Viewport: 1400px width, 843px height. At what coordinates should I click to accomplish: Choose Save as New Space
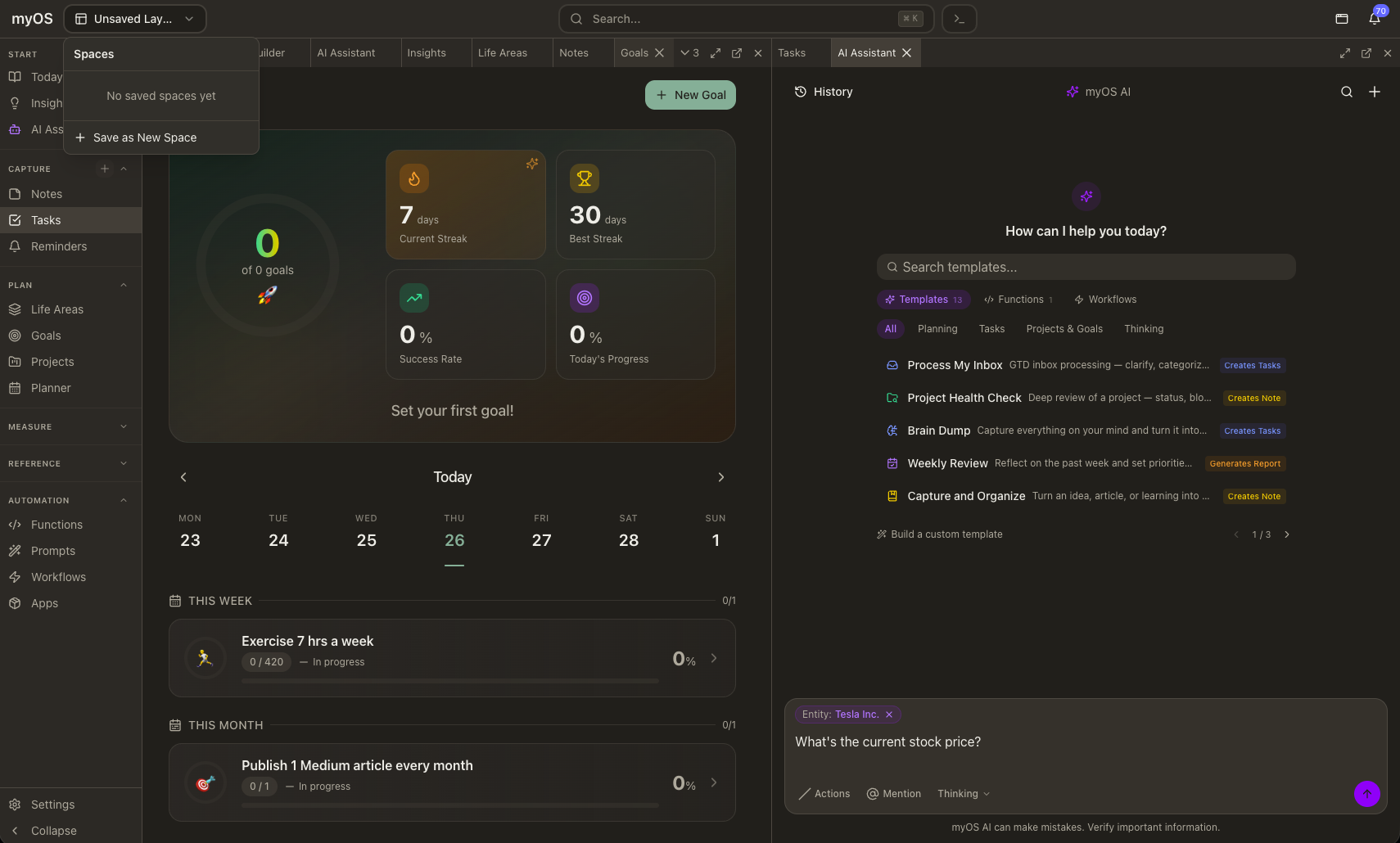tap(144, 137)
